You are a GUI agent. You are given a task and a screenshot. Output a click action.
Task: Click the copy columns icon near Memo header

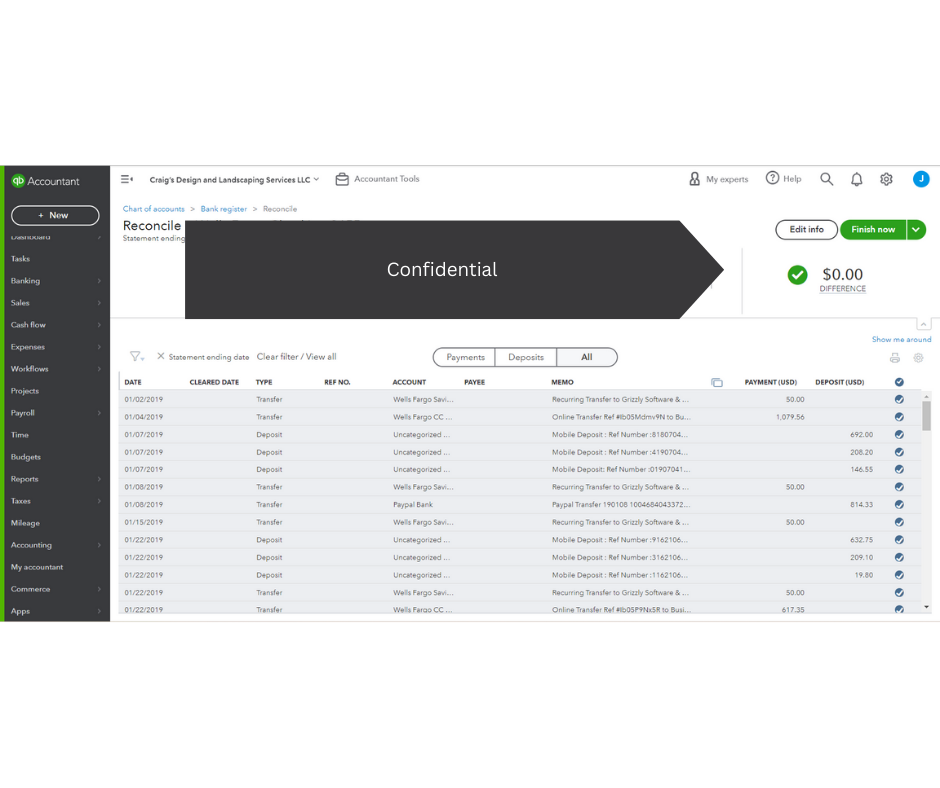(x=716, y=383)
